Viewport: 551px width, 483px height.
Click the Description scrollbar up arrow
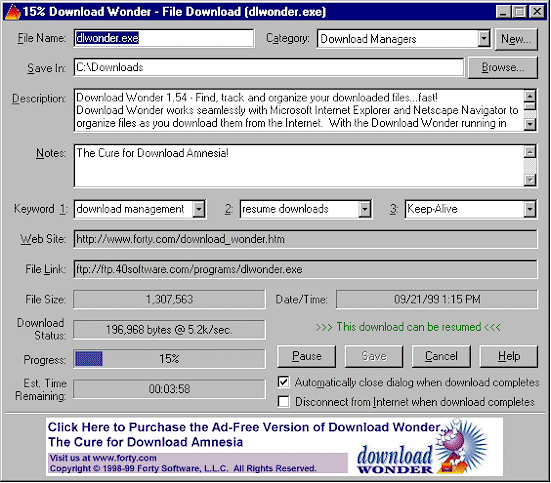click(x=530, y=96)
